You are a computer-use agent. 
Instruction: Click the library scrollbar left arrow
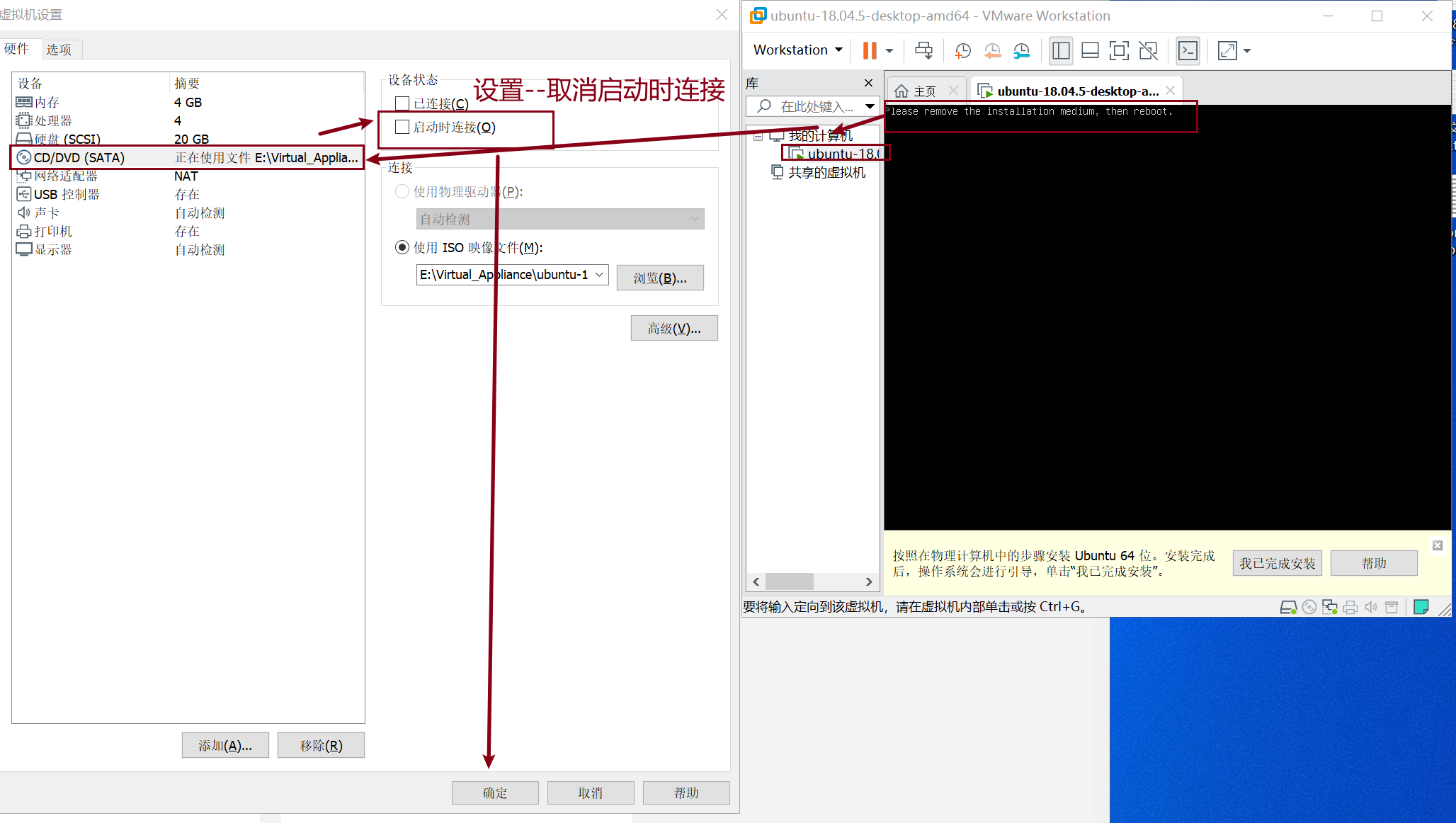756,581
